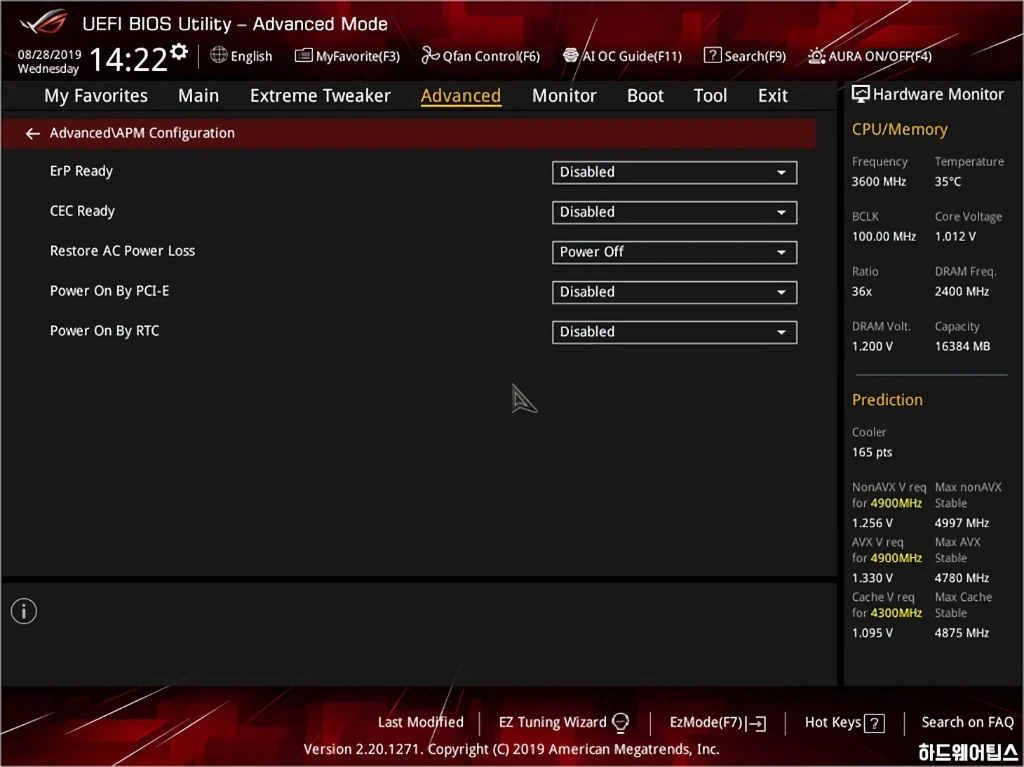This screenshot has width=1024, height=767.
Task: Click the 4300MHz cache frequency value
Action: coord(896,613)
